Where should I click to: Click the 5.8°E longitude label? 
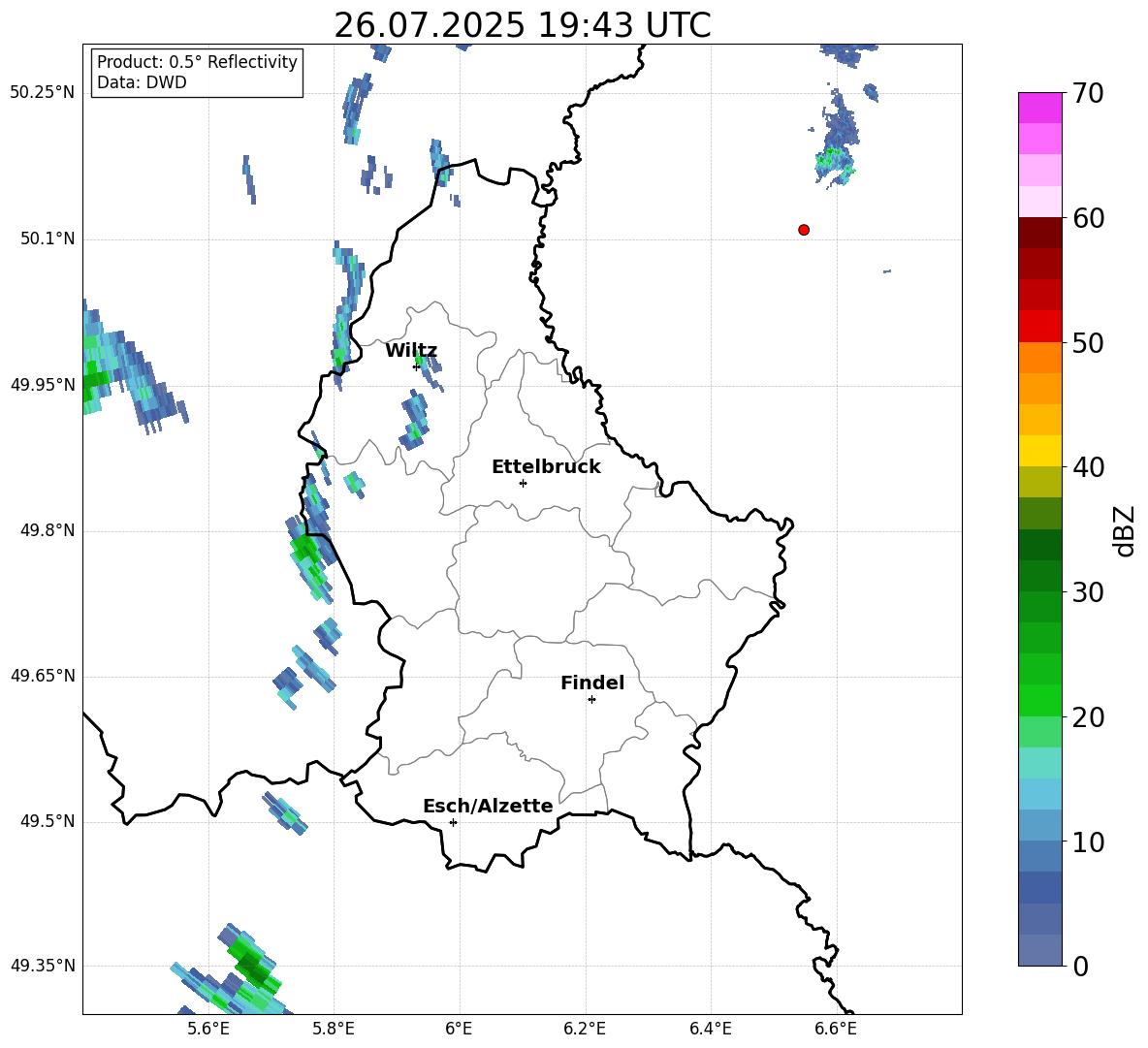coord(334,1029)
